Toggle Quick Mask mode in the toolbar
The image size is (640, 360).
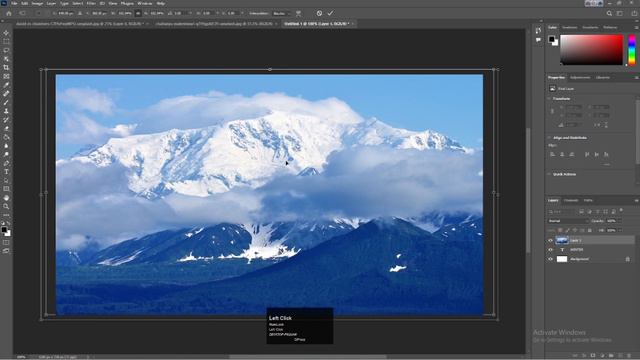[x=6, y=242]
